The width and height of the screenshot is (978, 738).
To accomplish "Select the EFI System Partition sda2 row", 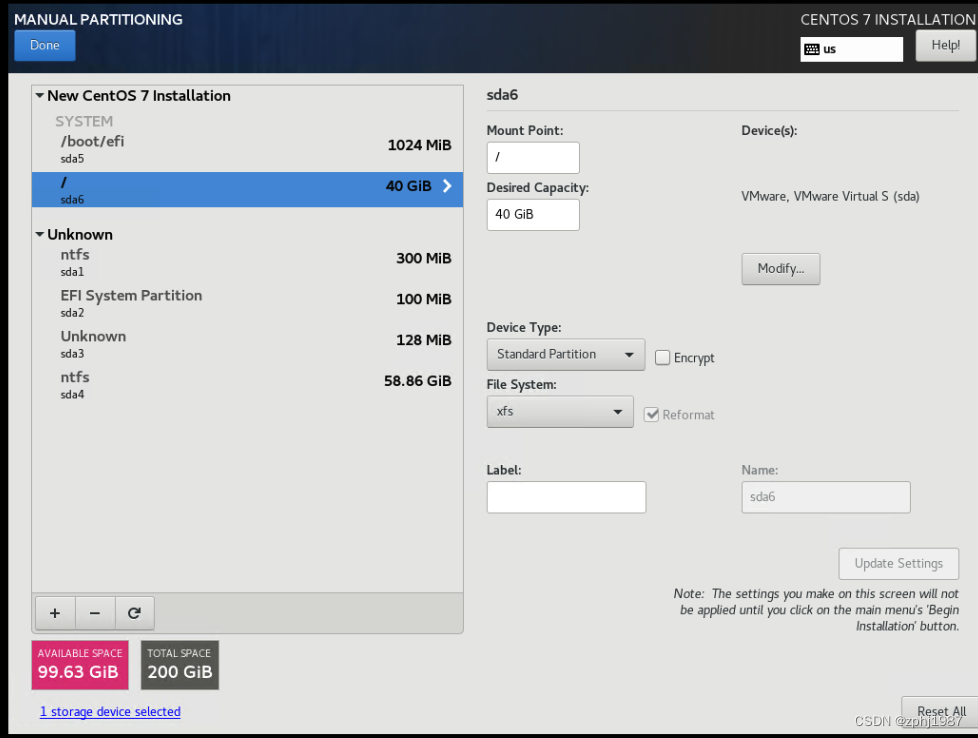I will [x=248, y=303].
